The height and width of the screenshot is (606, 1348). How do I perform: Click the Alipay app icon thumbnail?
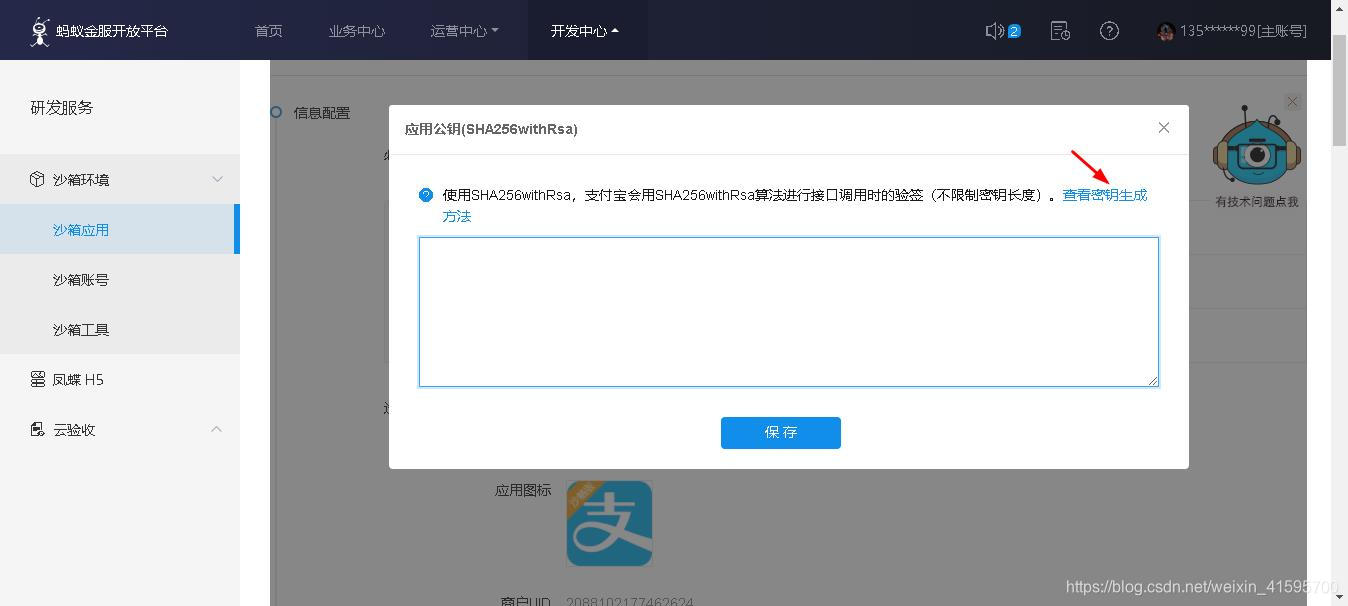pos(609,523)
